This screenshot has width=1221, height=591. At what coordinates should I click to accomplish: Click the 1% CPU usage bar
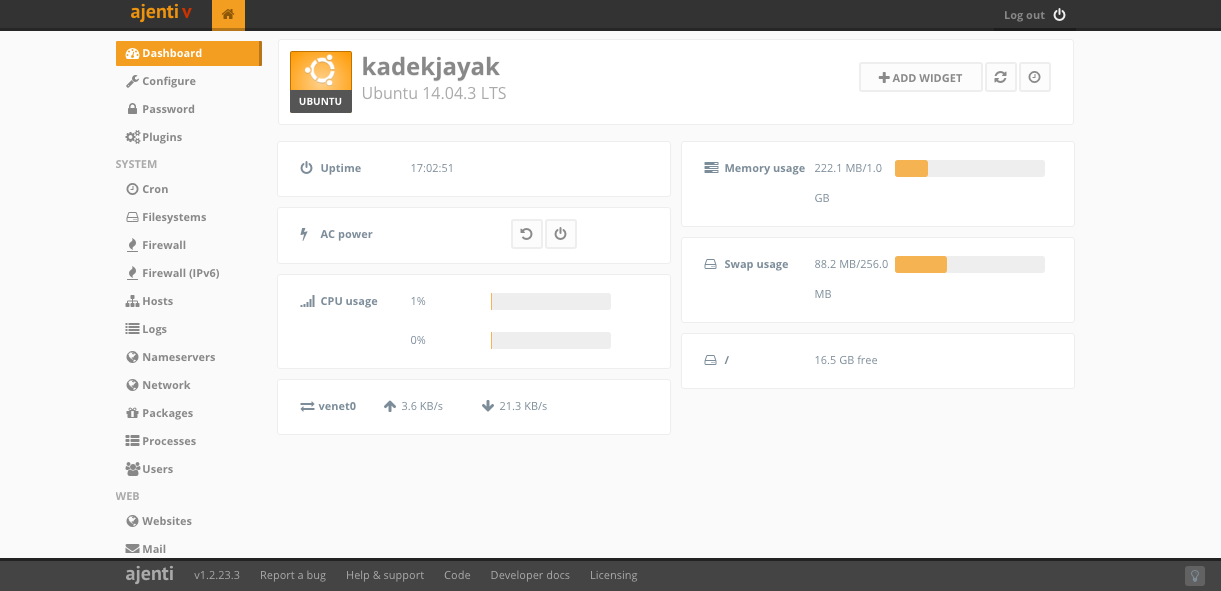551,301
